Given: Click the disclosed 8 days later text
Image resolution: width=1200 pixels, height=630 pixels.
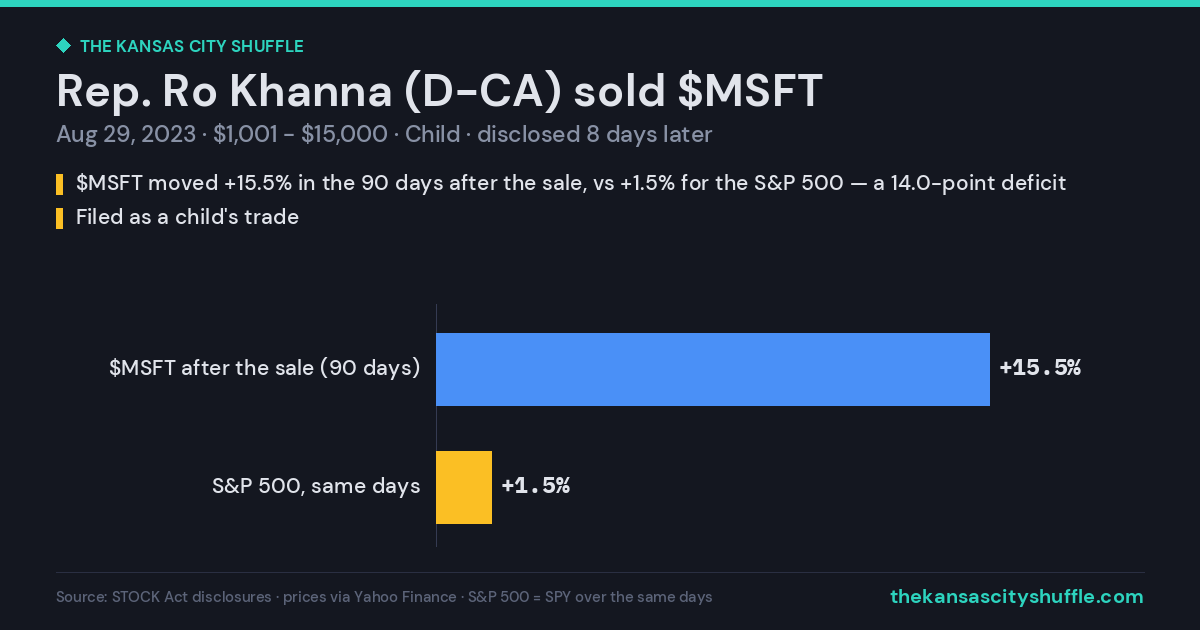Looking at the screenshot, I should point(594,135).
